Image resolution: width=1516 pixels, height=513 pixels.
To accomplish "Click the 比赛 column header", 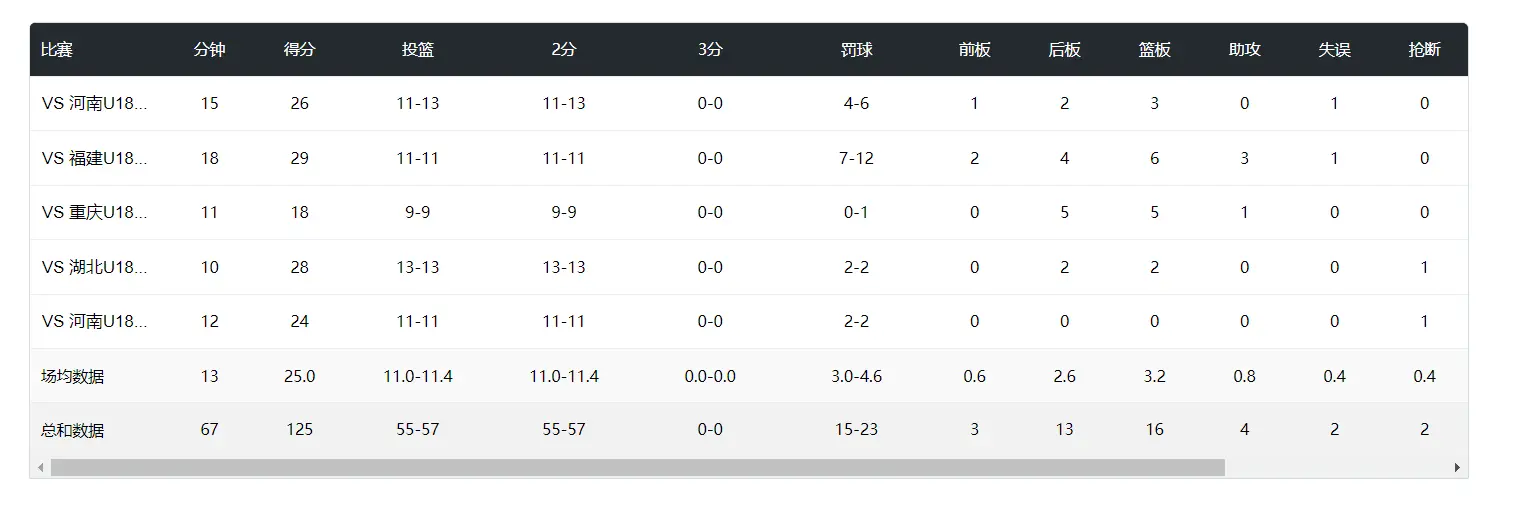I will click(x=57, y=50).
